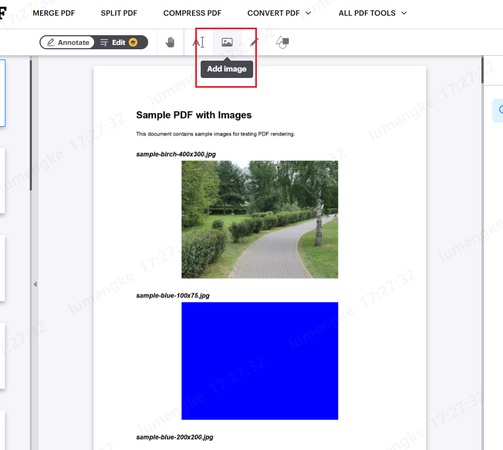Click the sample-blue-100x75.jpg caption

(173, 295)
